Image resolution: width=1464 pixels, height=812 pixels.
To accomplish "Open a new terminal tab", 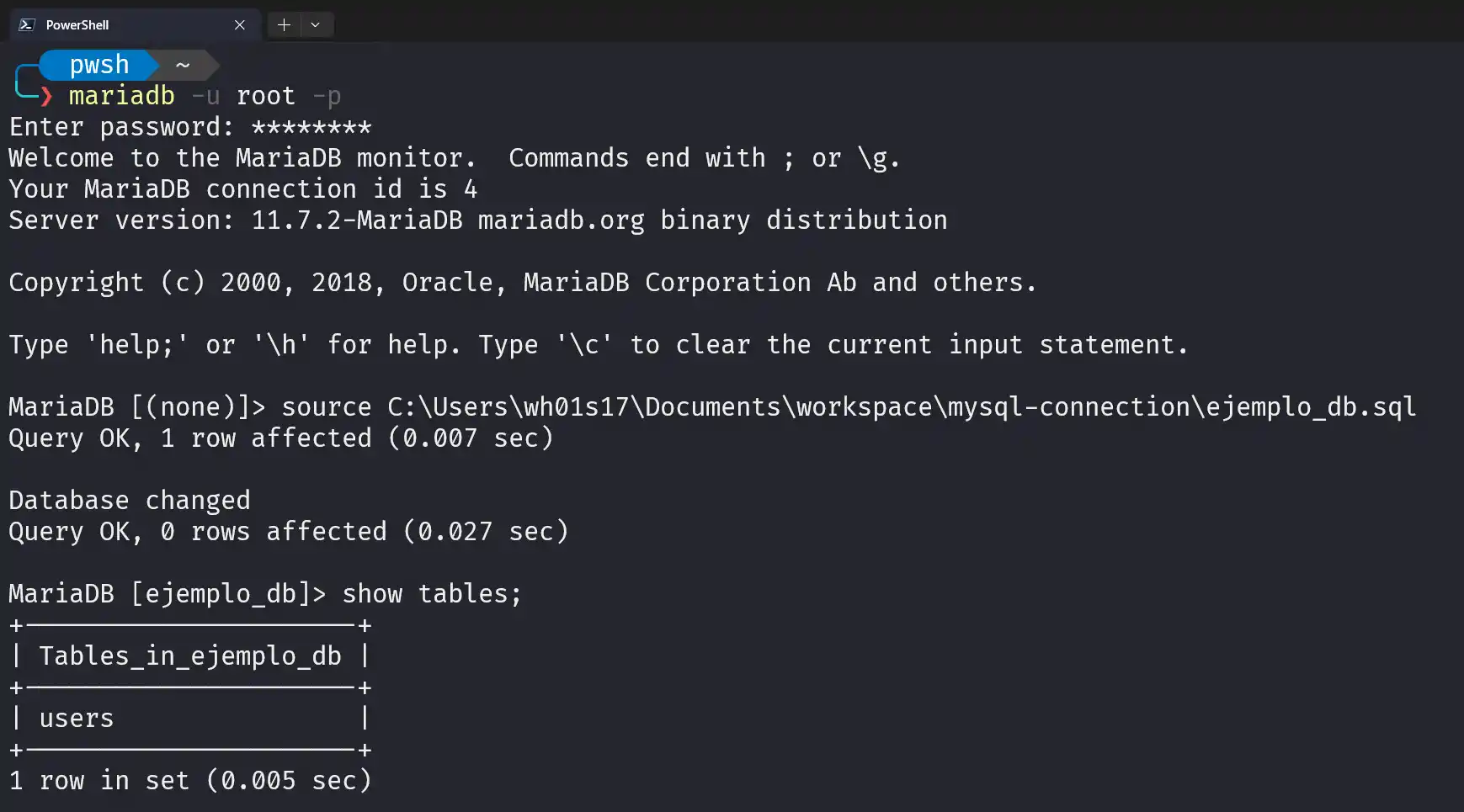I will (x=284, y=25).
